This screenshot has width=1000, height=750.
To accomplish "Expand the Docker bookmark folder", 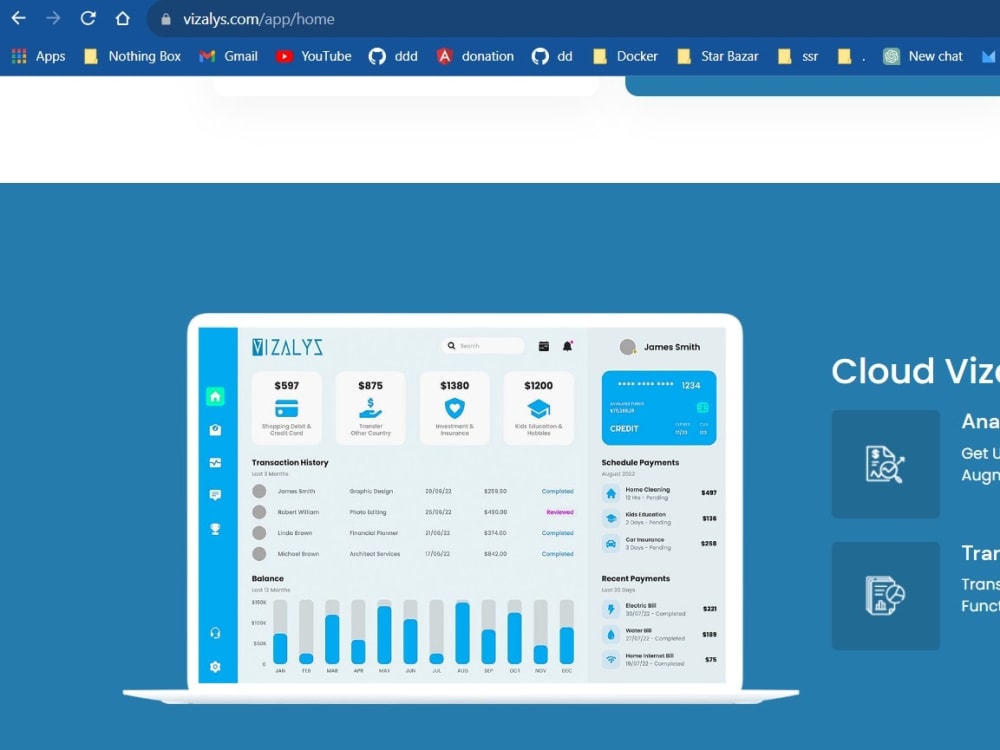I will pyautogui.click(x=625, y=56).
